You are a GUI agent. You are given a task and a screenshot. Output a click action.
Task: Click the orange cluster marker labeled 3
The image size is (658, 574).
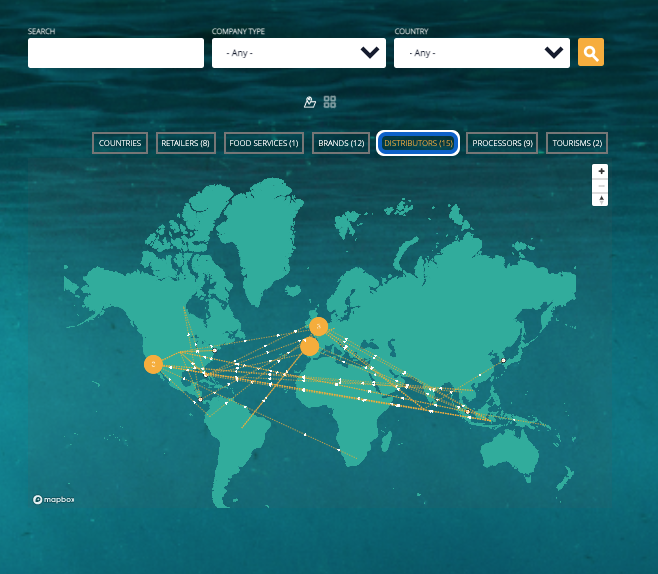(x=319, y=326)
